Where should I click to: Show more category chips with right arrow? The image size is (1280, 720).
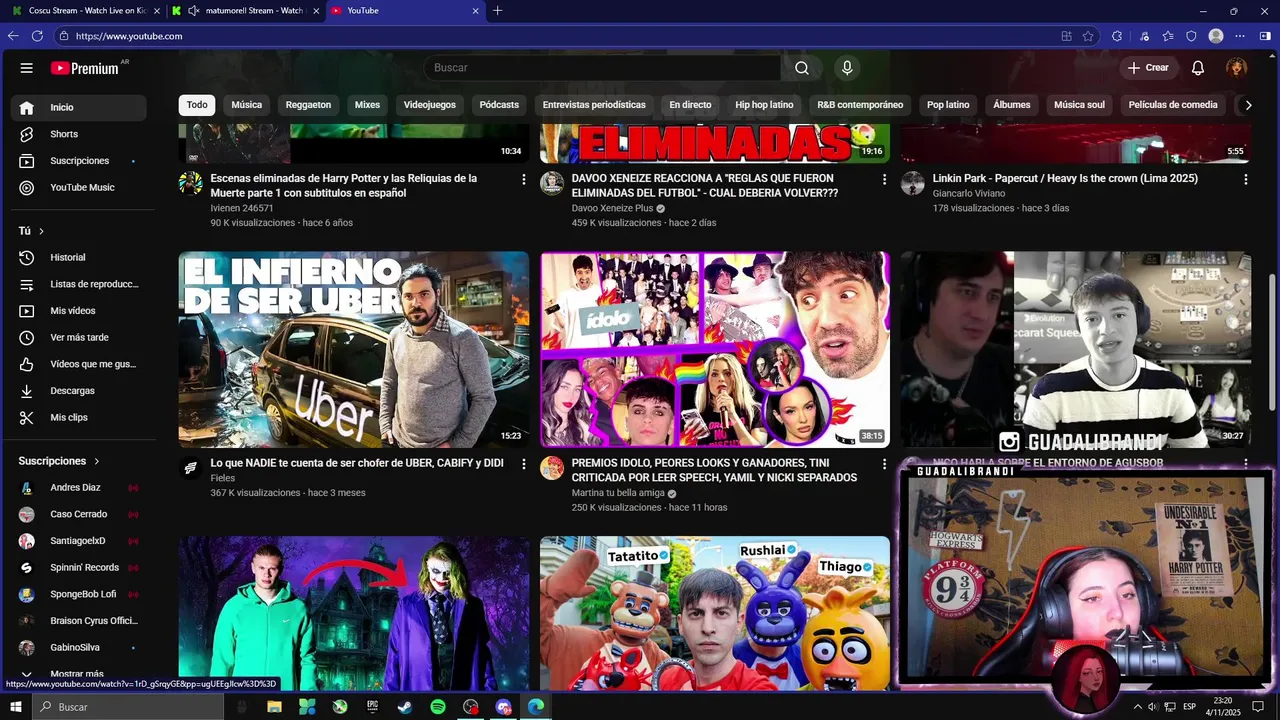1248,105
